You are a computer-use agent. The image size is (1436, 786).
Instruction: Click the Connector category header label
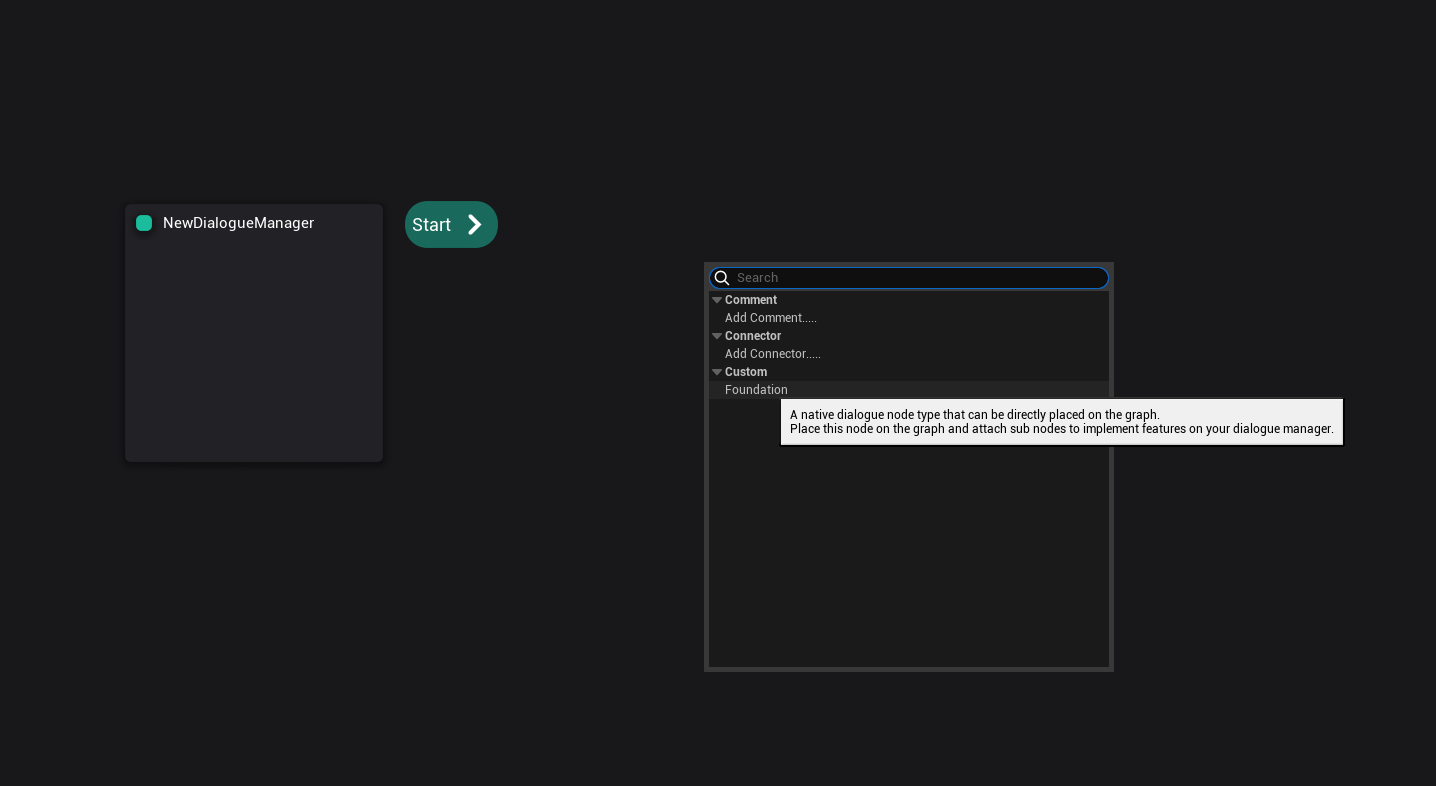point(753,336)
